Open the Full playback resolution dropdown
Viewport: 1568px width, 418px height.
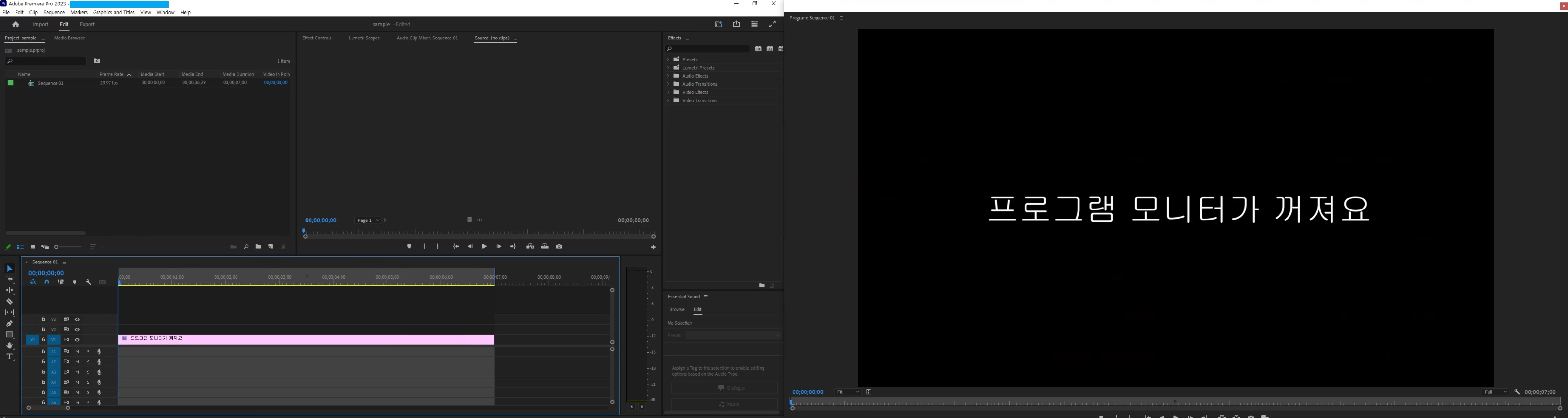coord(1495,392)
